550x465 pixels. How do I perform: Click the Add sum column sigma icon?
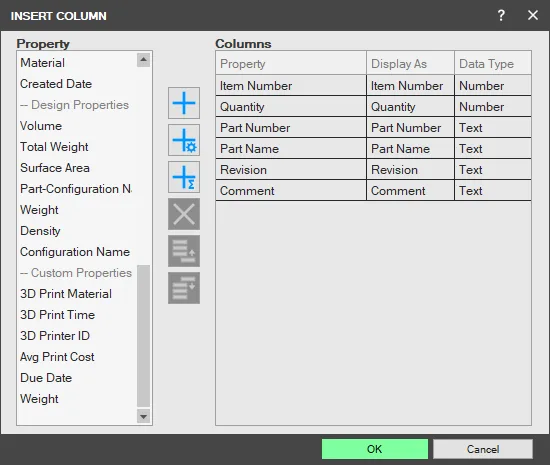click(184, 177)
